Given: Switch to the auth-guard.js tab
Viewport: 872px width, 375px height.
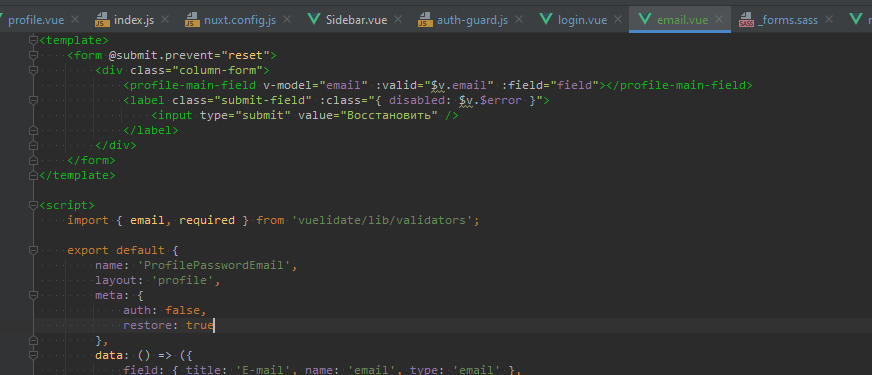Looking at the screenshot, I should (x=472, y=20).
